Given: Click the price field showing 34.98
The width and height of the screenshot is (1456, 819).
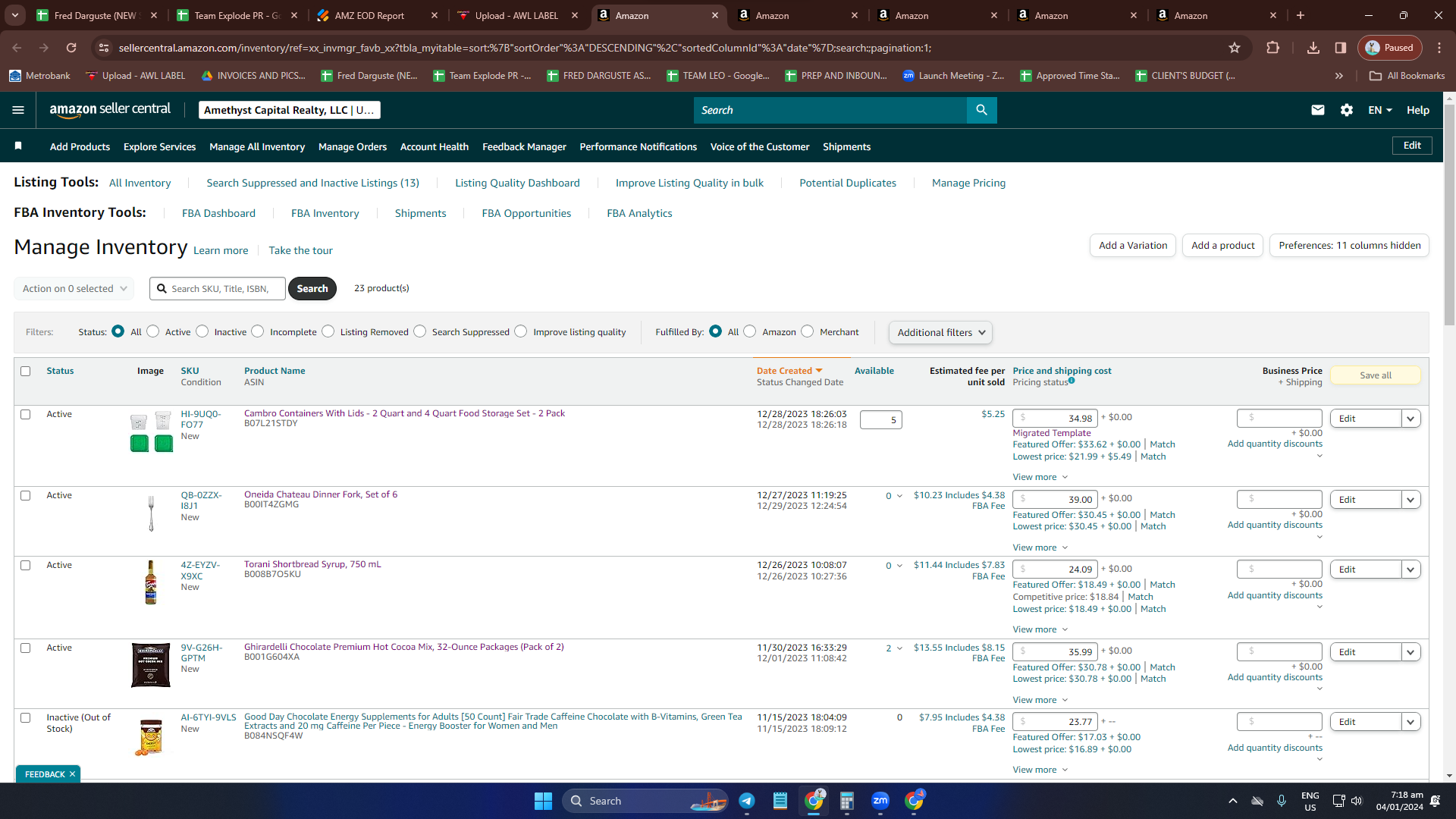Looking at the screenshot, I should (x=1054, y=419).
